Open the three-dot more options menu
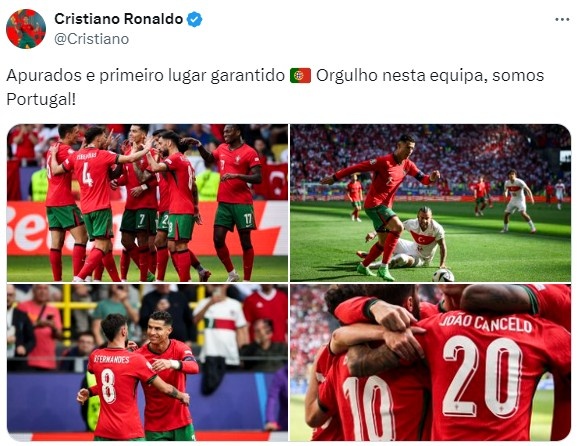Screen dimensions: 578x446 562,20
